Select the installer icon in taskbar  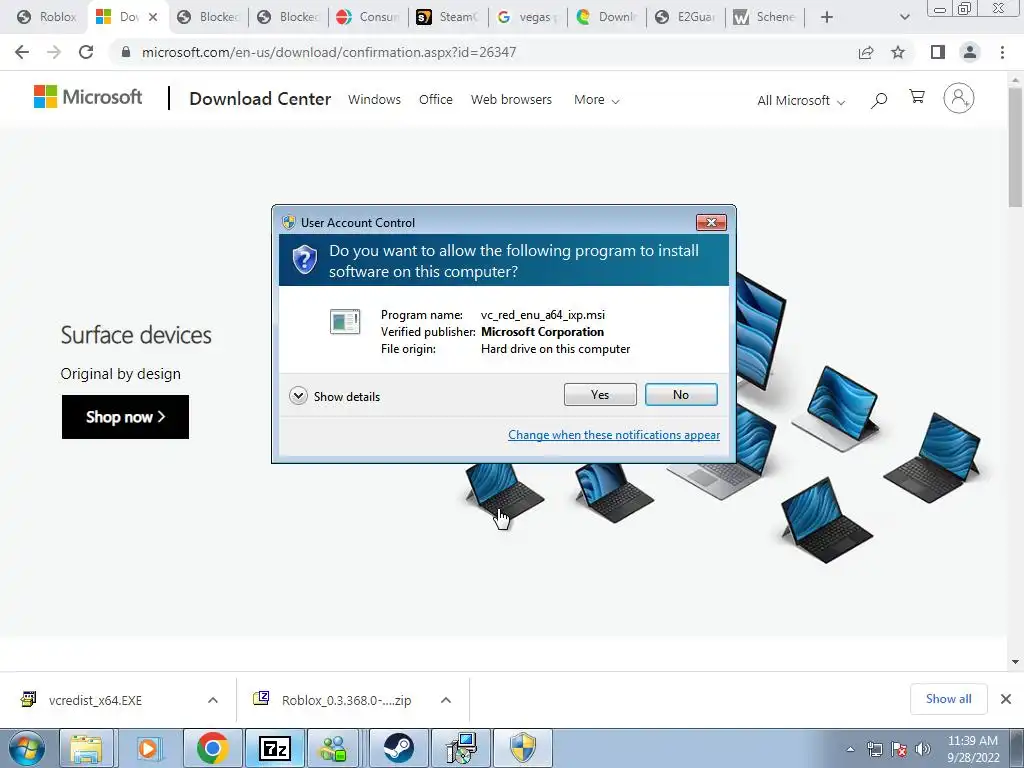[461, 748]
